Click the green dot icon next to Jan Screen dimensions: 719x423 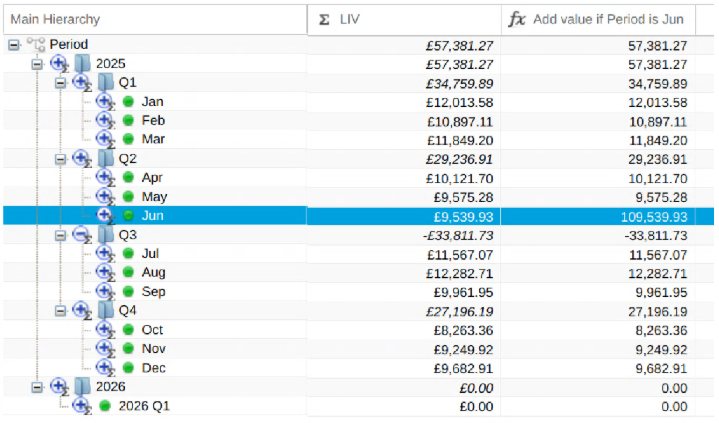[x=128, y=101]
